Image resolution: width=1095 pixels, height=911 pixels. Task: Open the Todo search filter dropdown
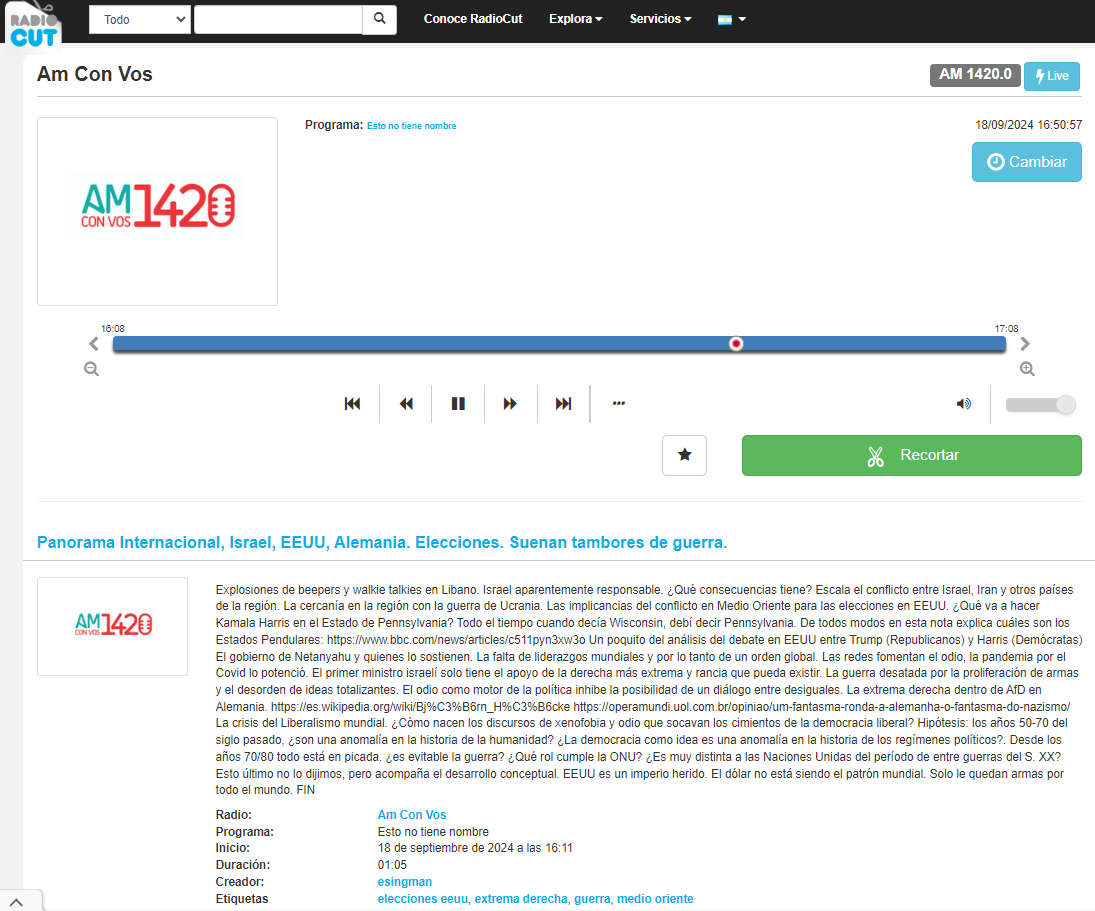pos(140,19)
